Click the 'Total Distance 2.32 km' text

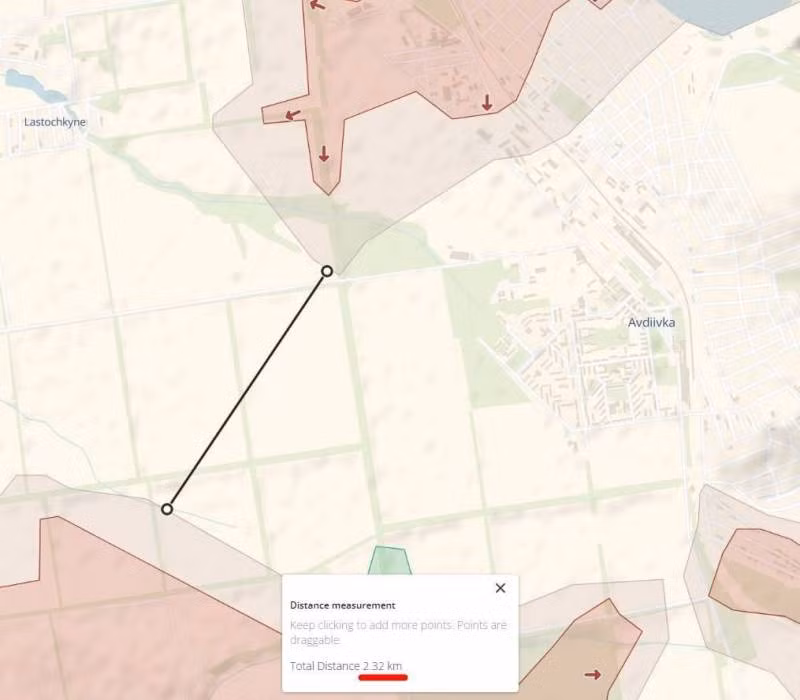(346, 666)
